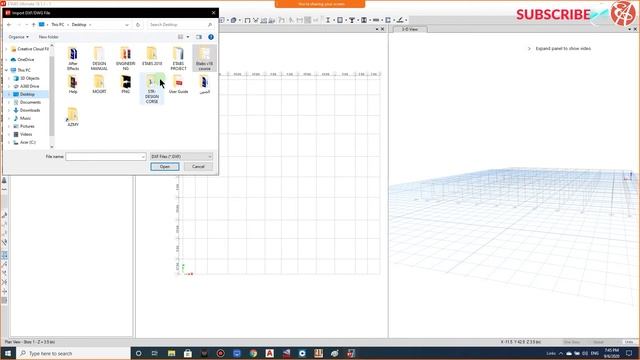Click the Open button
This screenshot has height=360, width=640.
point(164,167)
